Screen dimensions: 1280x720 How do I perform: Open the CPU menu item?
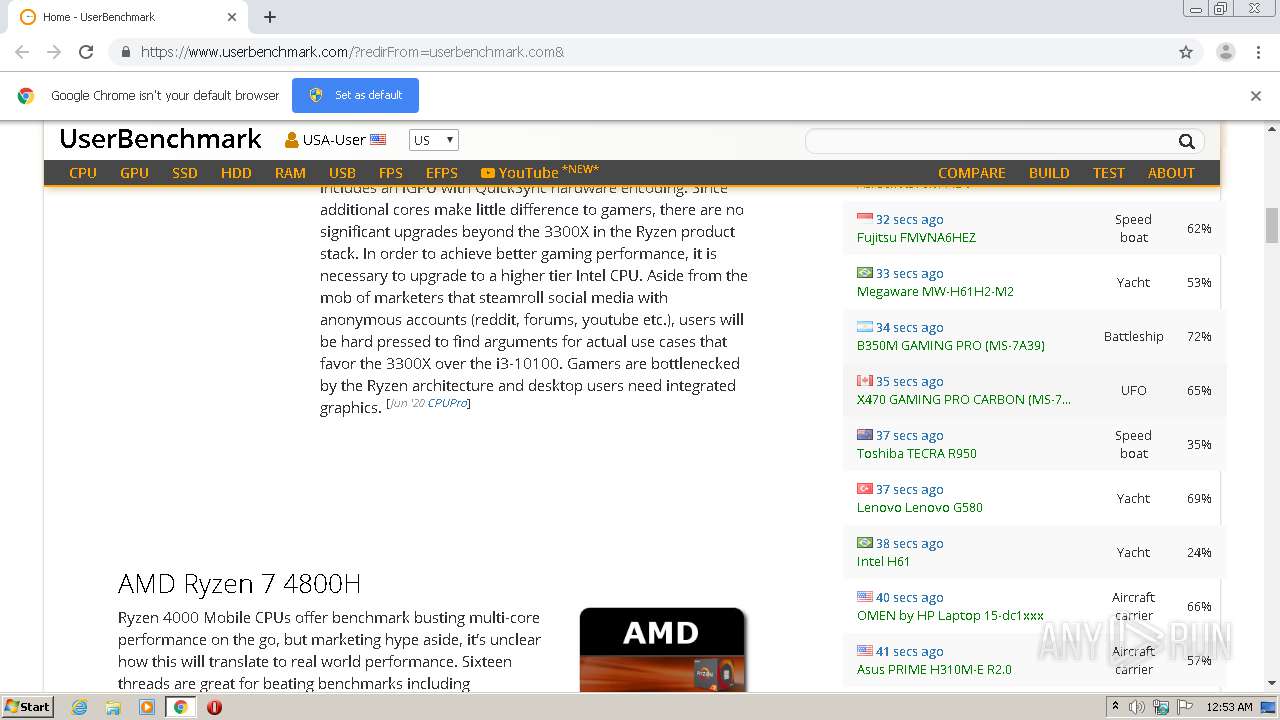pos(83,173)
